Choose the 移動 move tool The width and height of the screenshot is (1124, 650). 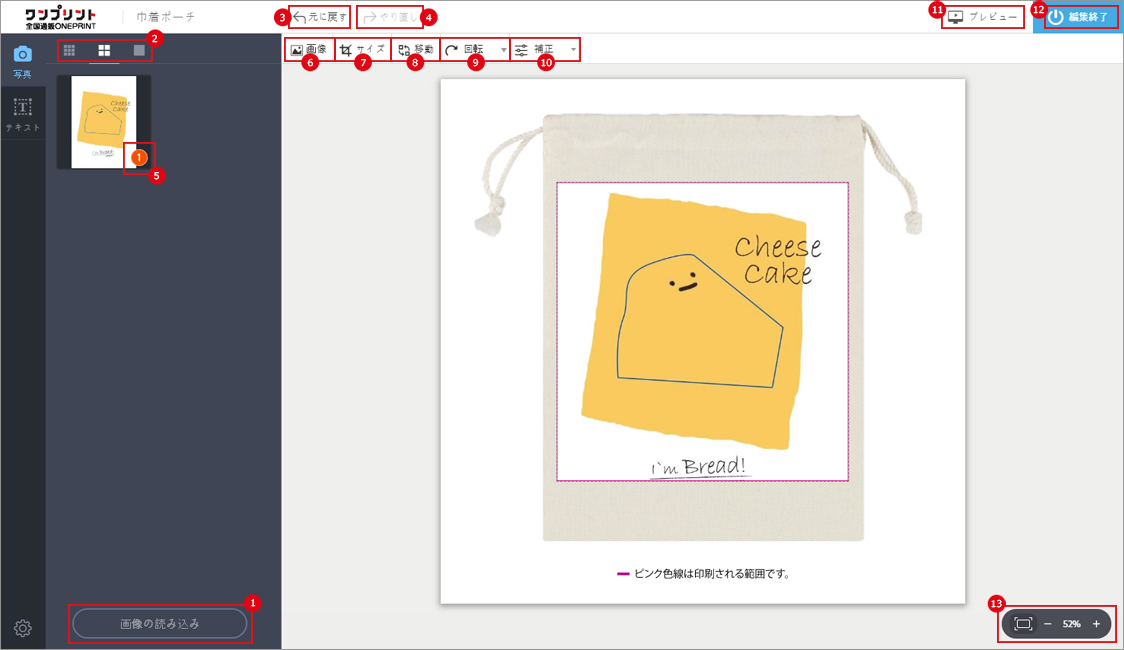pyautogui.click(x=416, y=49)
